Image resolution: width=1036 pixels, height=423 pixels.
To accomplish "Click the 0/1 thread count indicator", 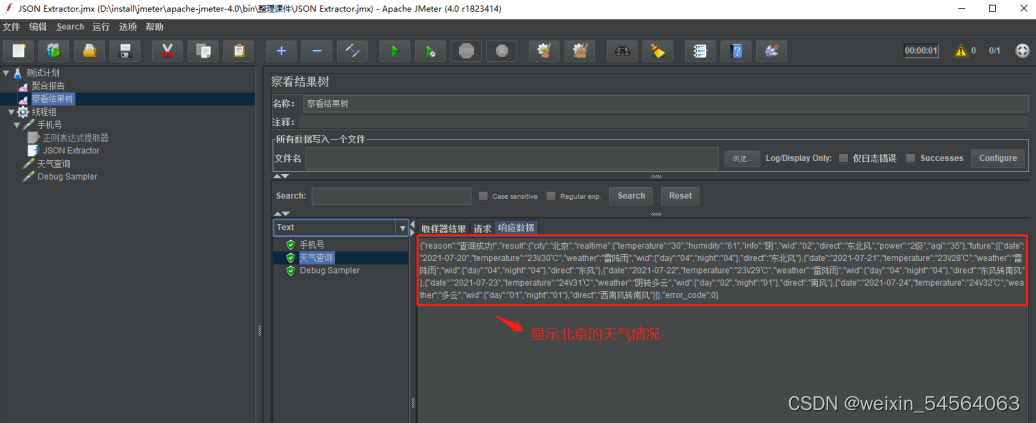I will click(994, 51).
